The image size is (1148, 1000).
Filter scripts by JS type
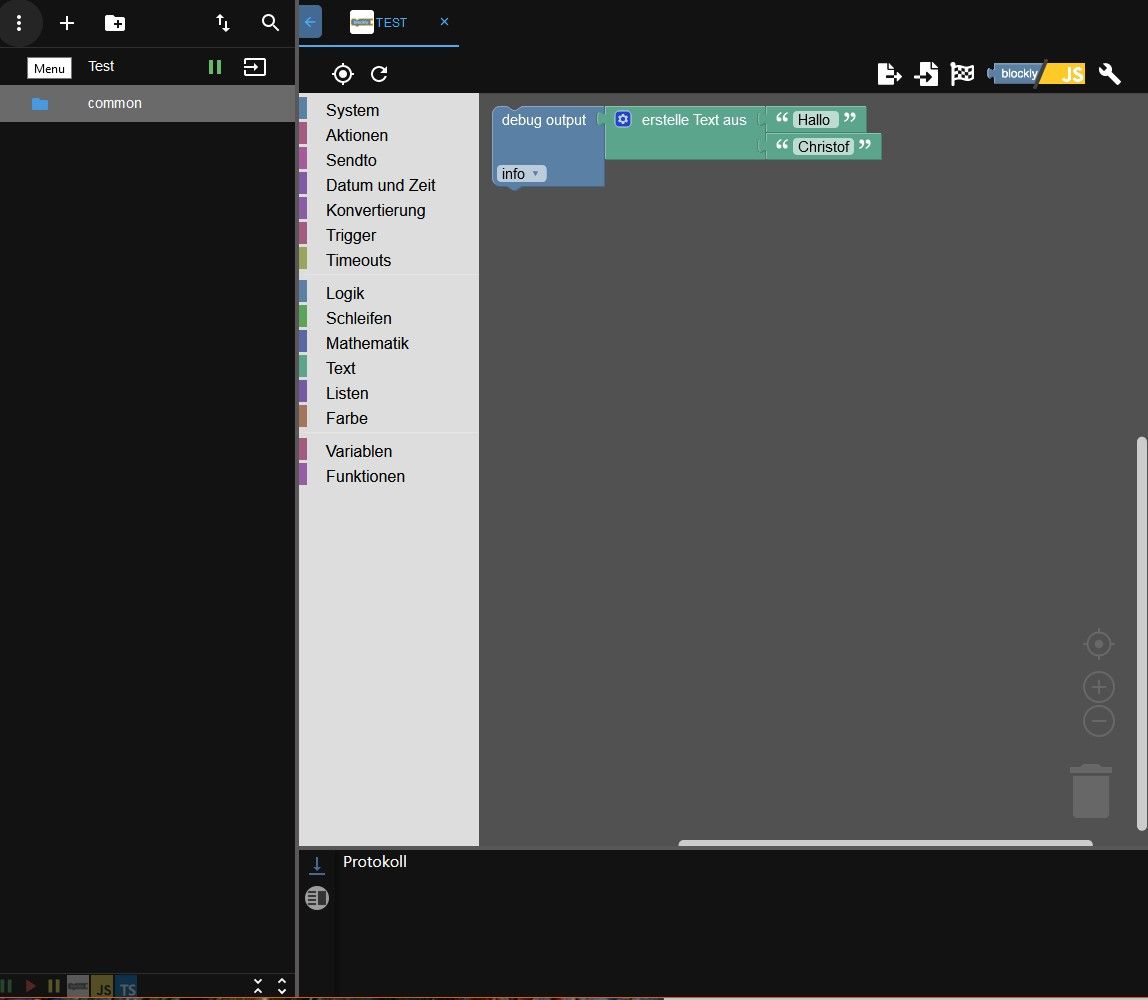point(102,987)
